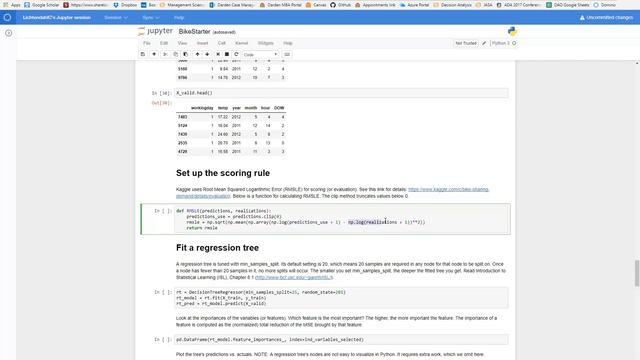Click row index 4720 in the X_valid table
This screenshot has width=640, height=360.
[x=182, y=151]
